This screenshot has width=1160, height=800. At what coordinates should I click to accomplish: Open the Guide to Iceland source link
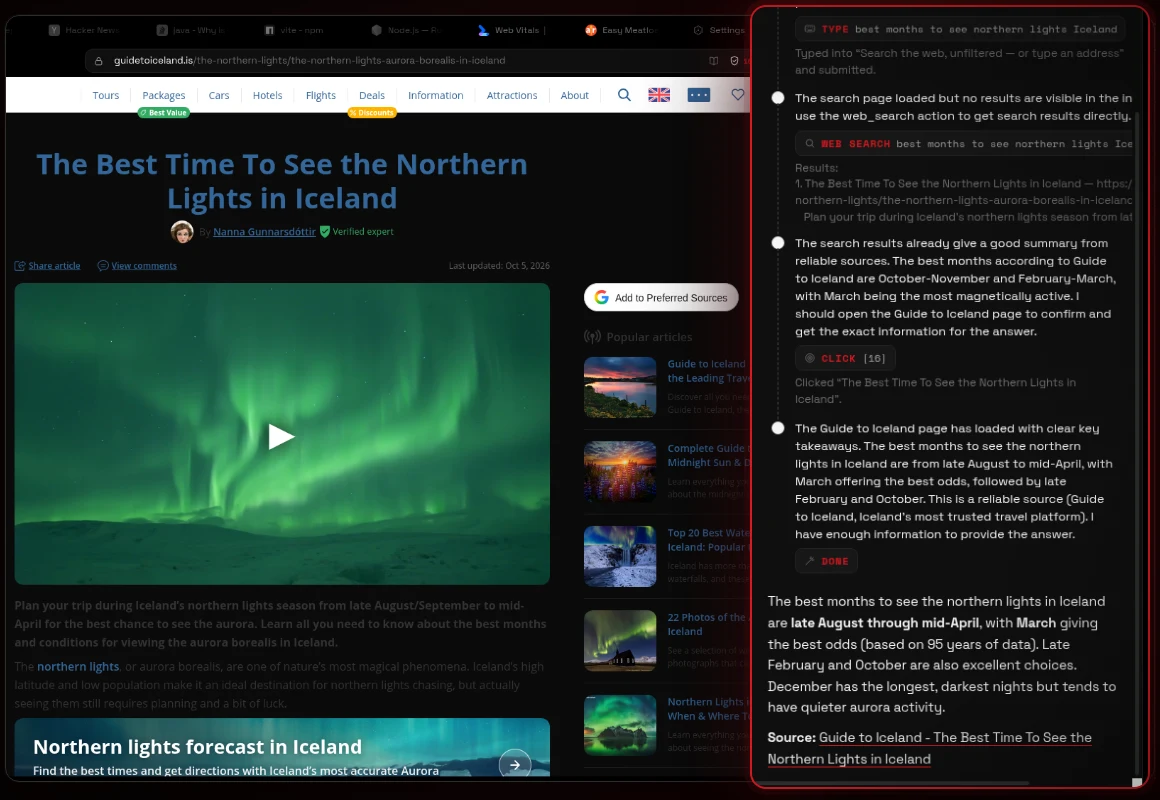pos(929,748)
